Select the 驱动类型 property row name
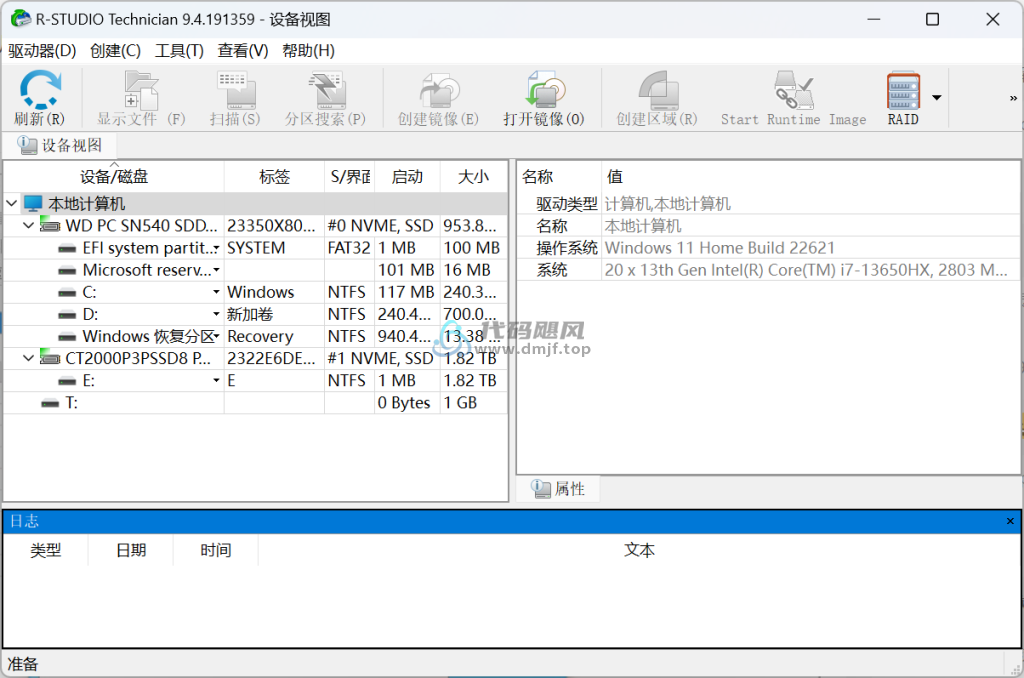Viewport: 1024px width, 678px height. [x=567, y=204]
